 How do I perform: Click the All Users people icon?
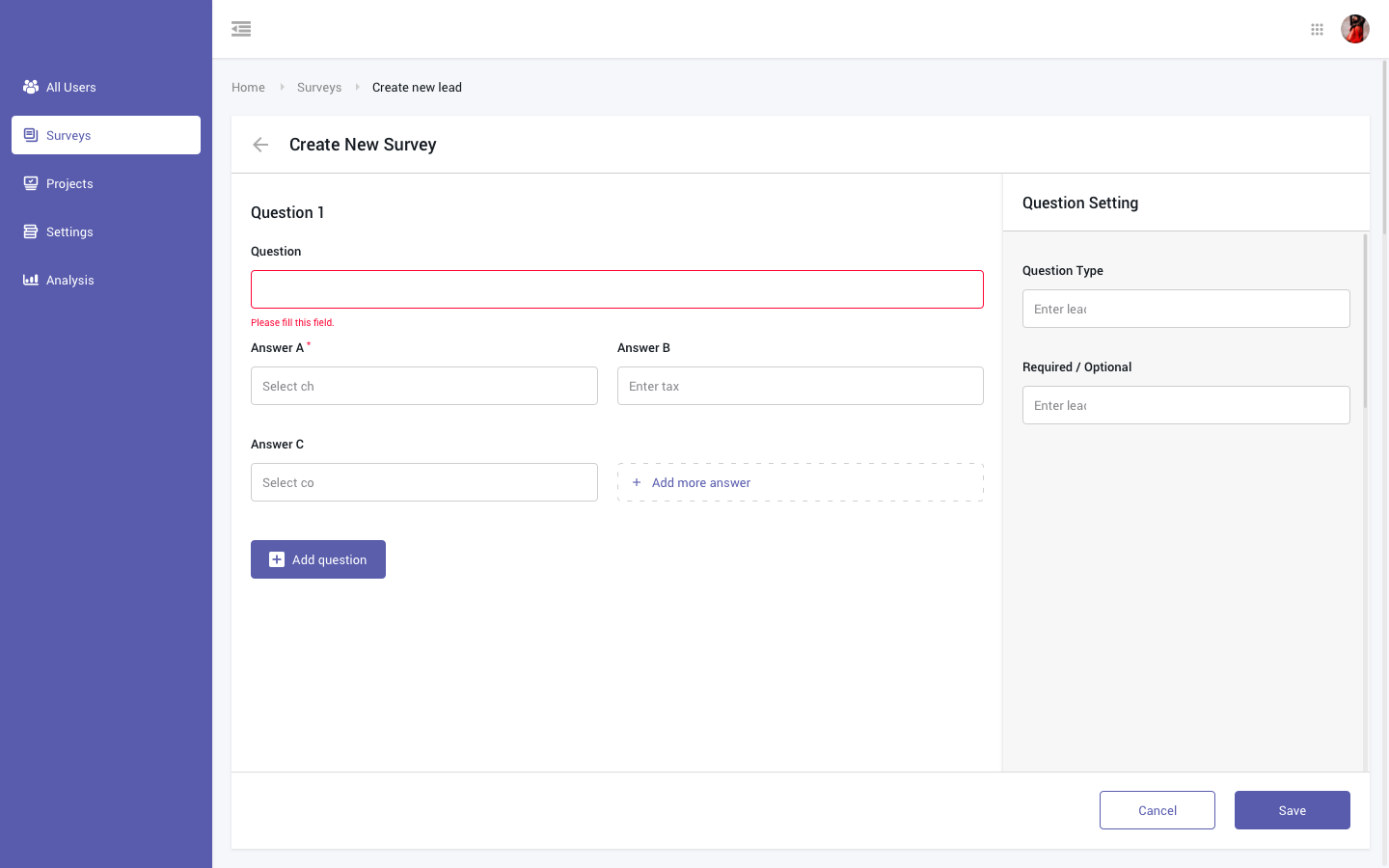click(31, 87)
